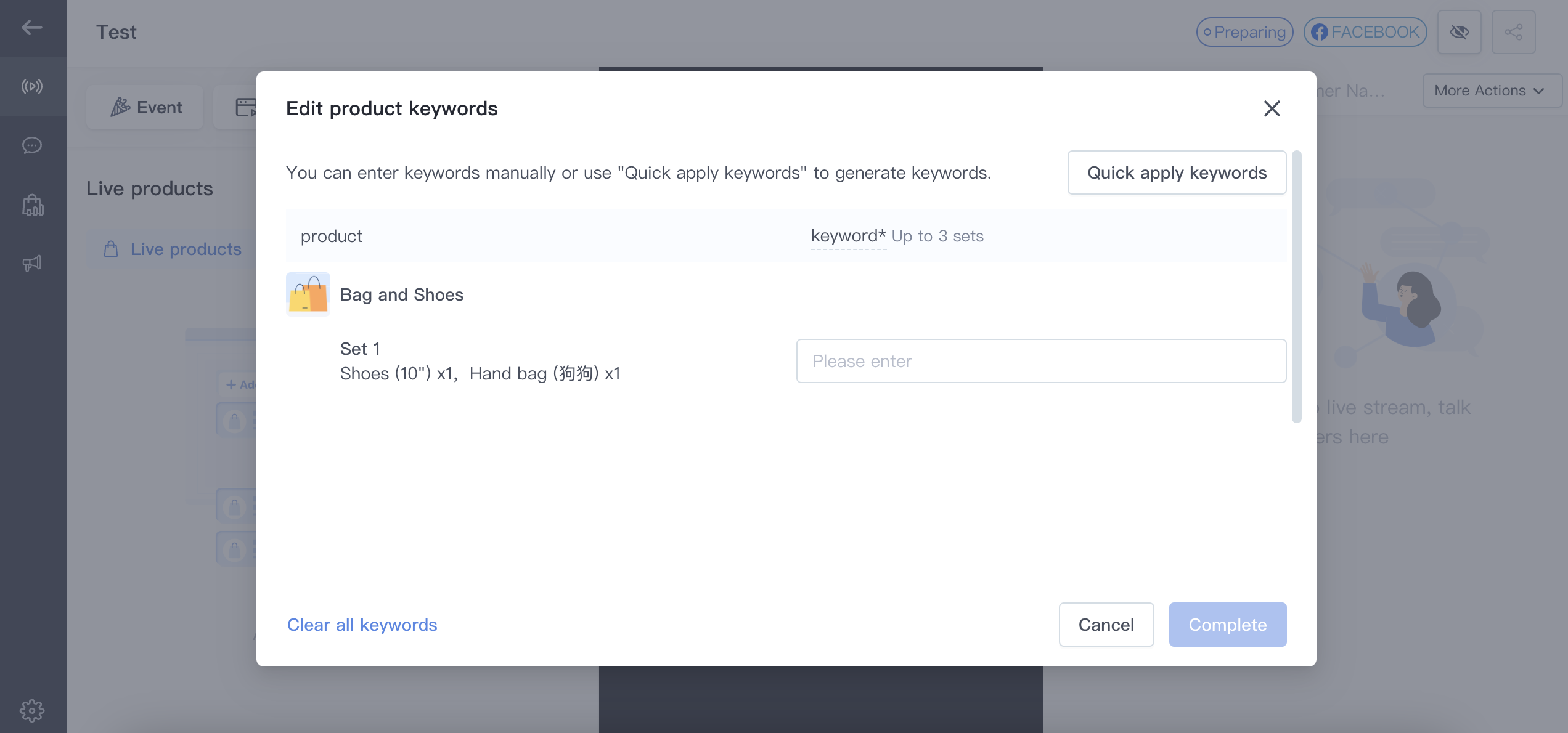Open the megaphone announcements sidebar icon

pos(32,264)
